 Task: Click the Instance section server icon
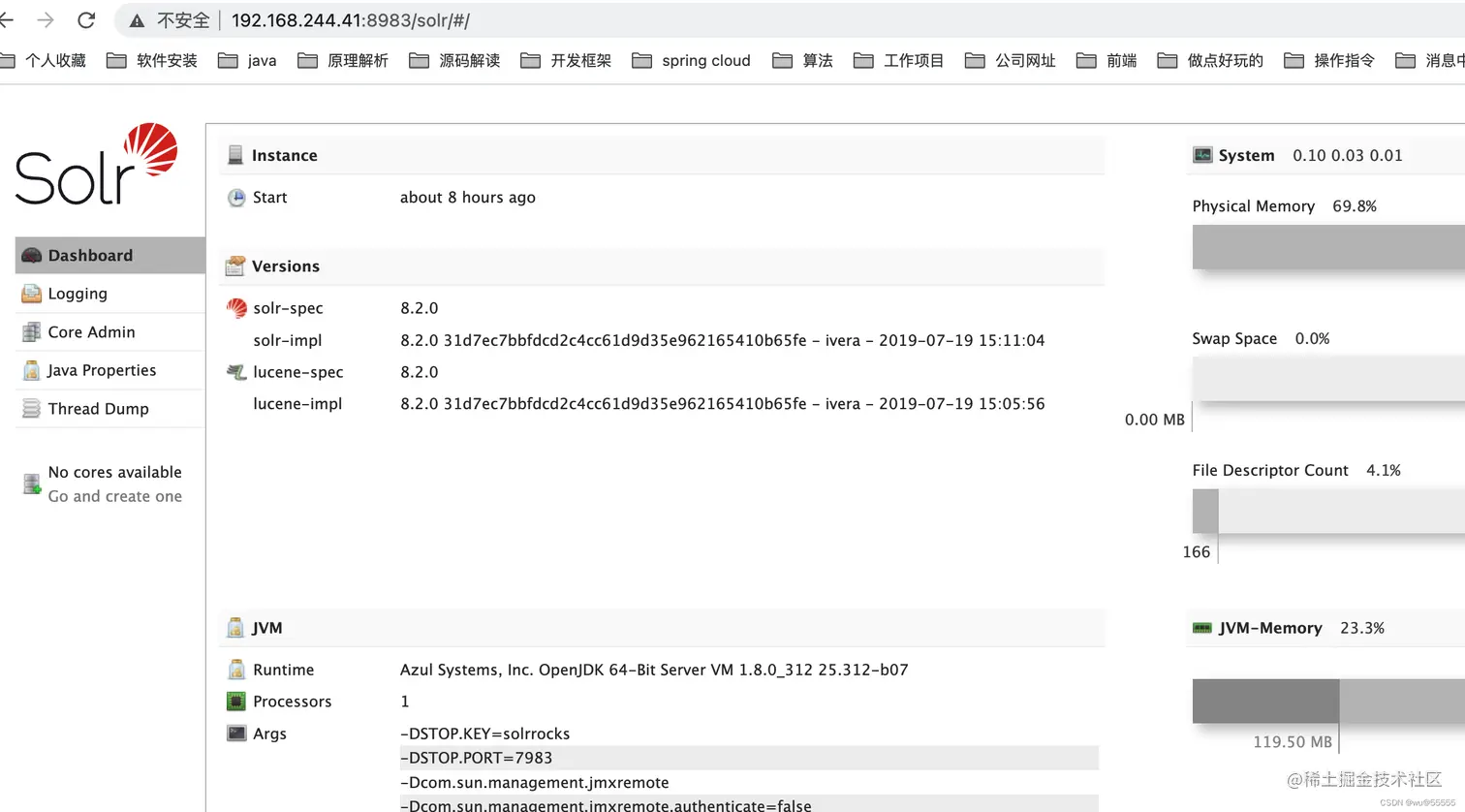coord(235,155)
